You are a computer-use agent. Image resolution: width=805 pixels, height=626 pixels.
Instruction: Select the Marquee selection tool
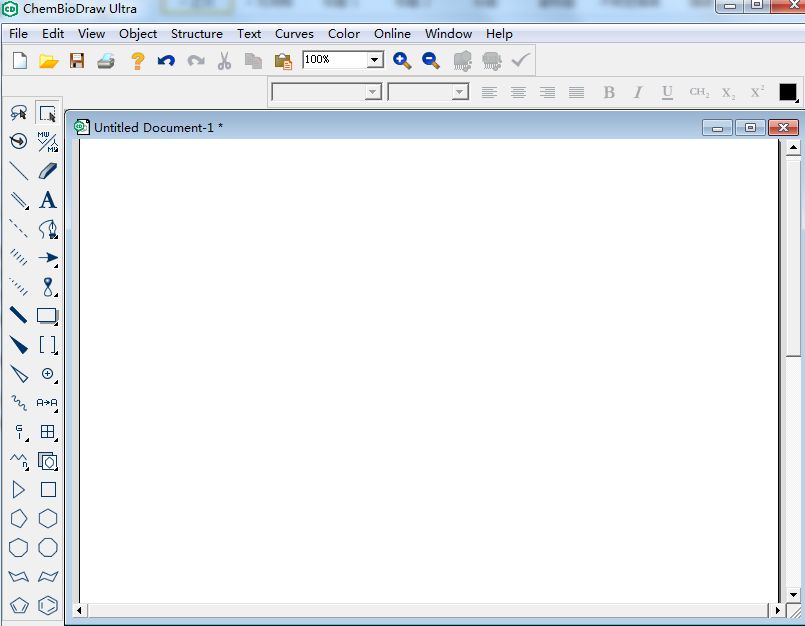48,112
